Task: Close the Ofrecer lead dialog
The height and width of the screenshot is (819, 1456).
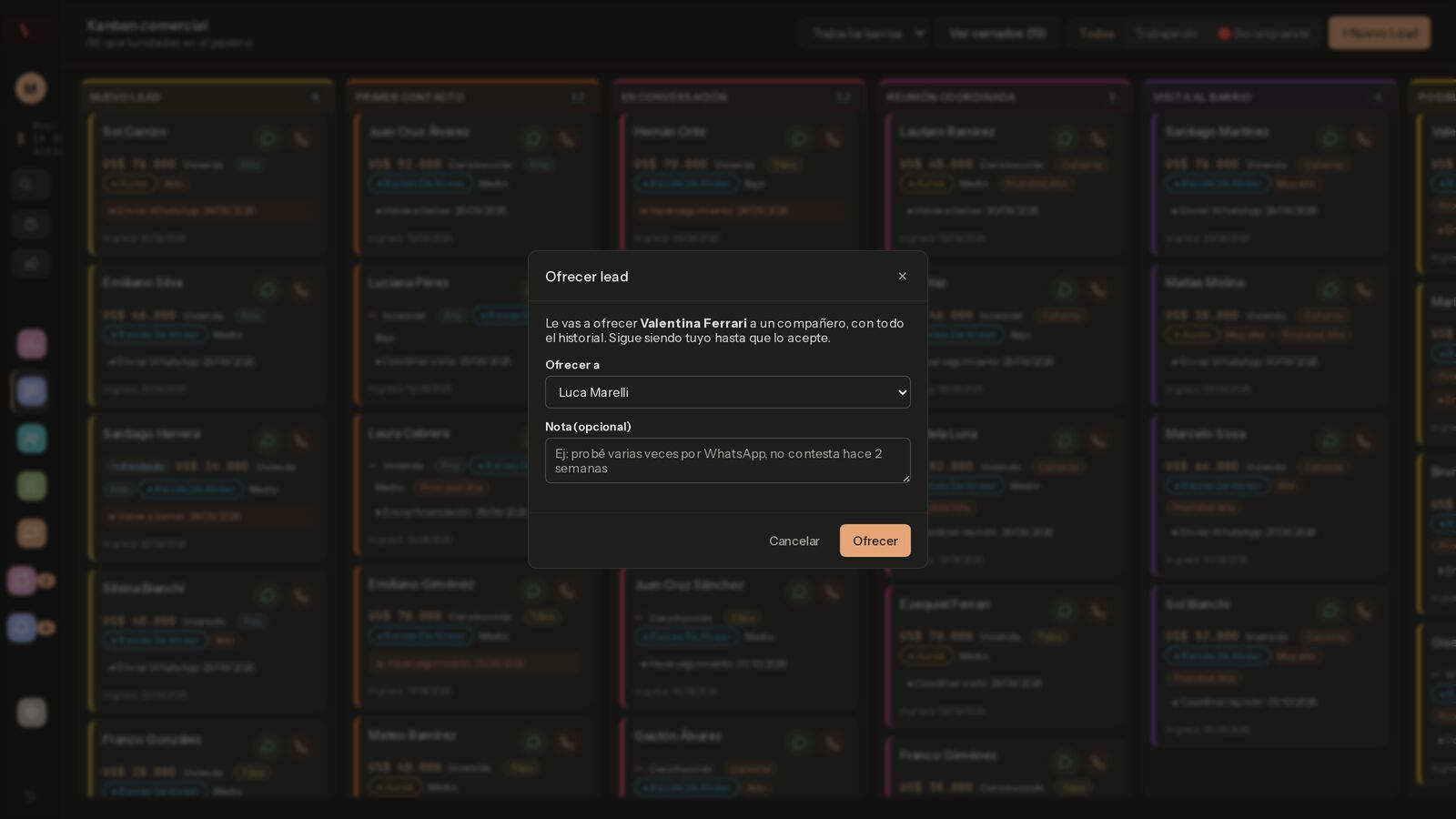Action: [902, 277]
